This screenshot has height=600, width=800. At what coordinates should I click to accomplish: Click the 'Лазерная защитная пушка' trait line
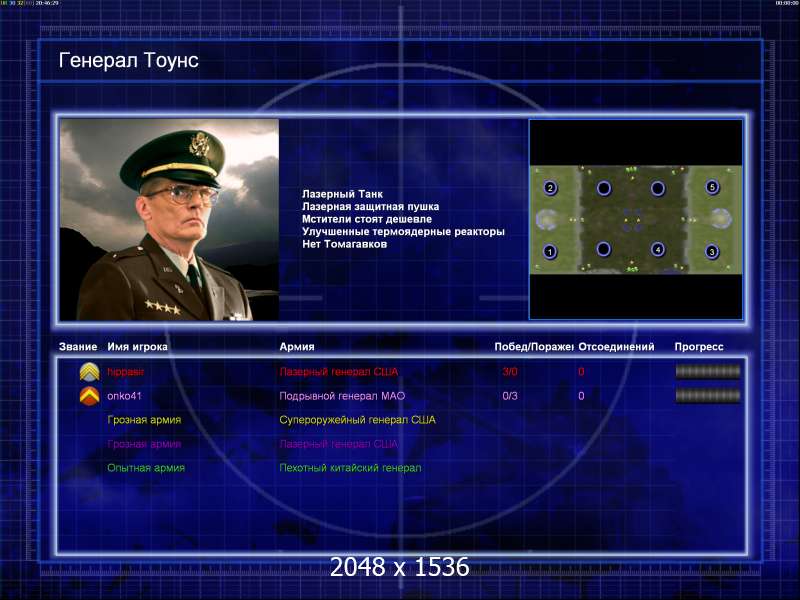point(370,207)
